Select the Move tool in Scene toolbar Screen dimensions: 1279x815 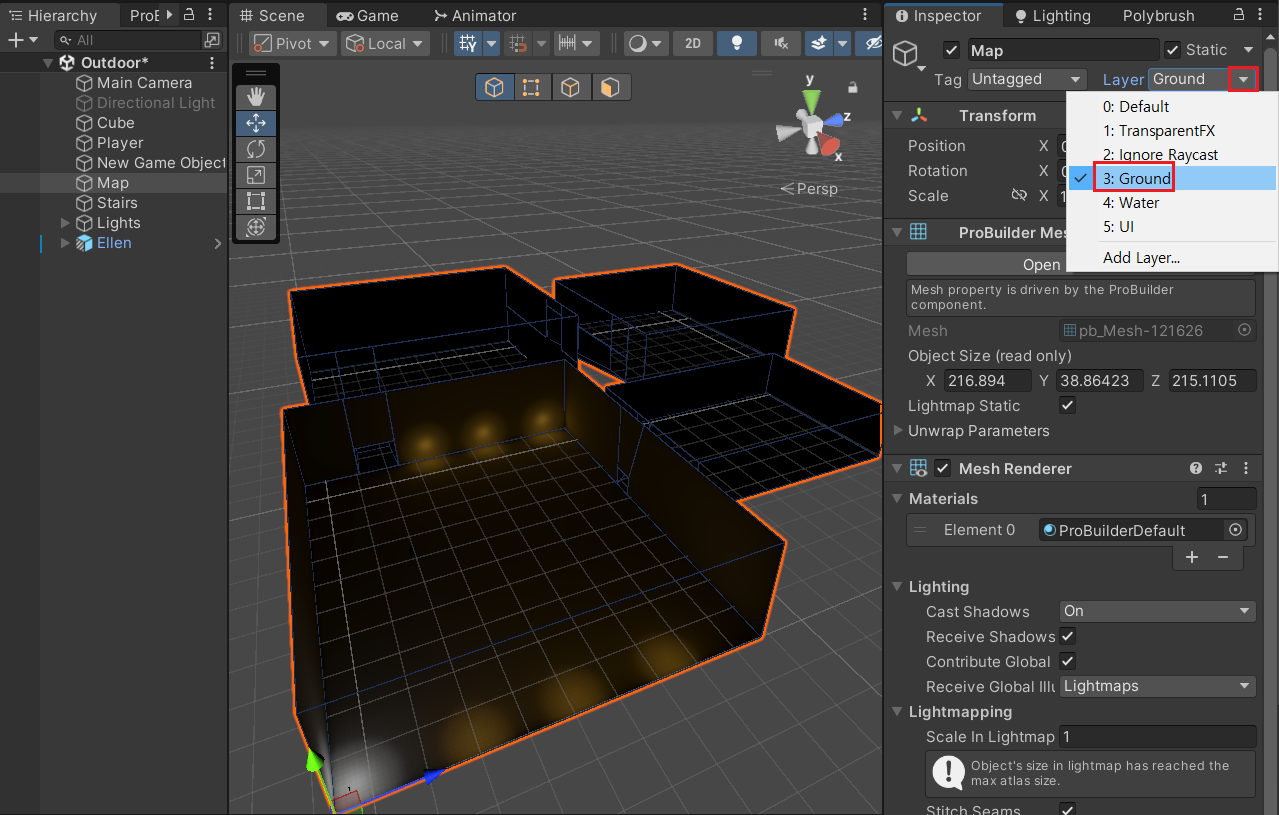tap(256, 123)
